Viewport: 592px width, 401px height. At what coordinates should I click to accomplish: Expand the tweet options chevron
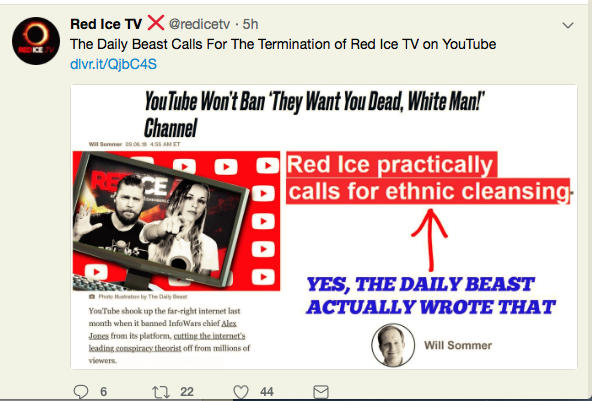coord(568,25)
